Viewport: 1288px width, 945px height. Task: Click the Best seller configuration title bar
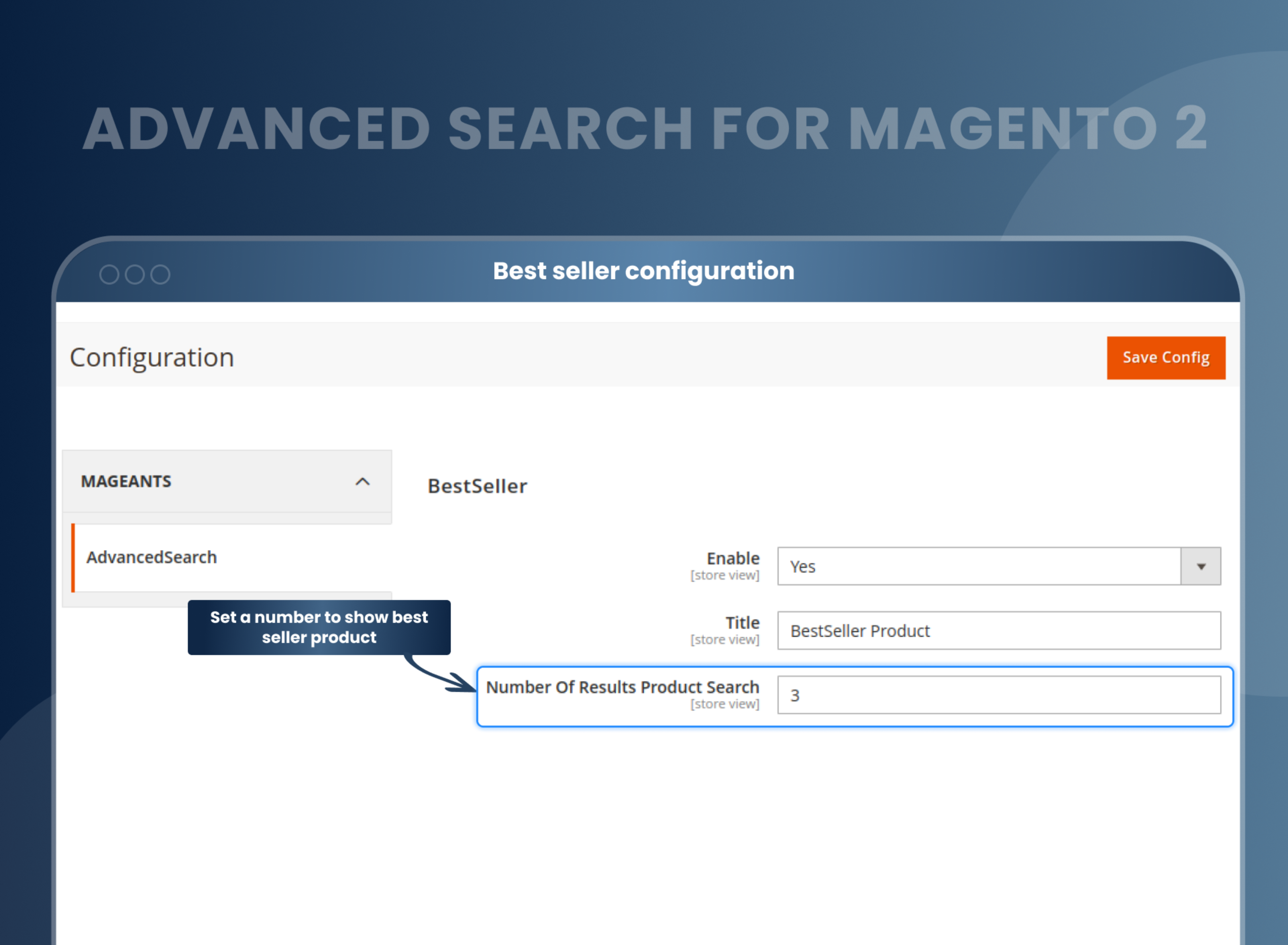644,270
